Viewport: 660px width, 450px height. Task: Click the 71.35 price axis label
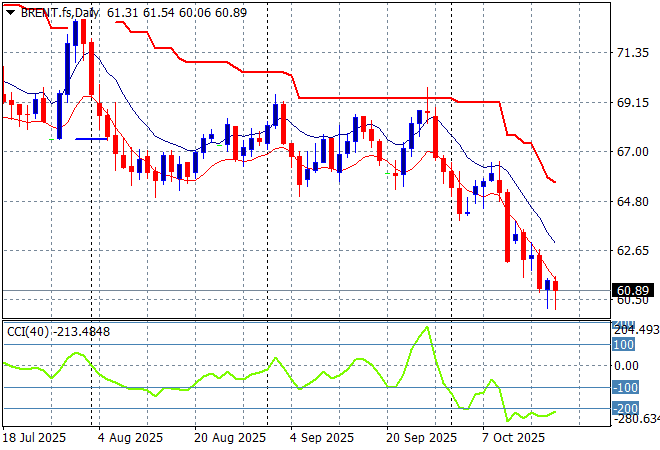[x=633, y=52]
